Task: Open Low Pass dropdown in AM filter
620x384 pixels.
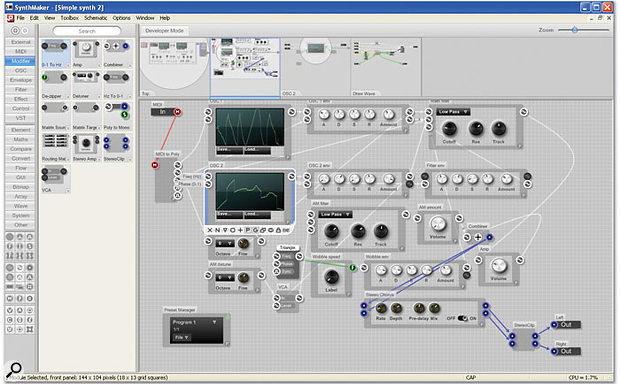Action: [335, 214]
